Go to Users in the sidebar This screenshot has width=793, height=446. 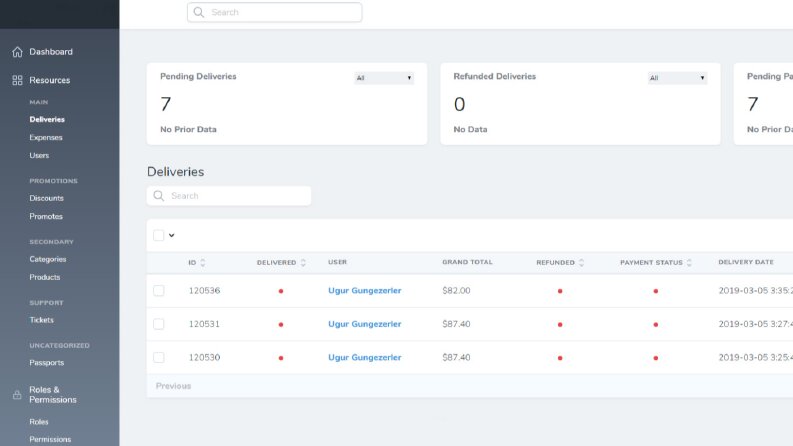point(39,156)
